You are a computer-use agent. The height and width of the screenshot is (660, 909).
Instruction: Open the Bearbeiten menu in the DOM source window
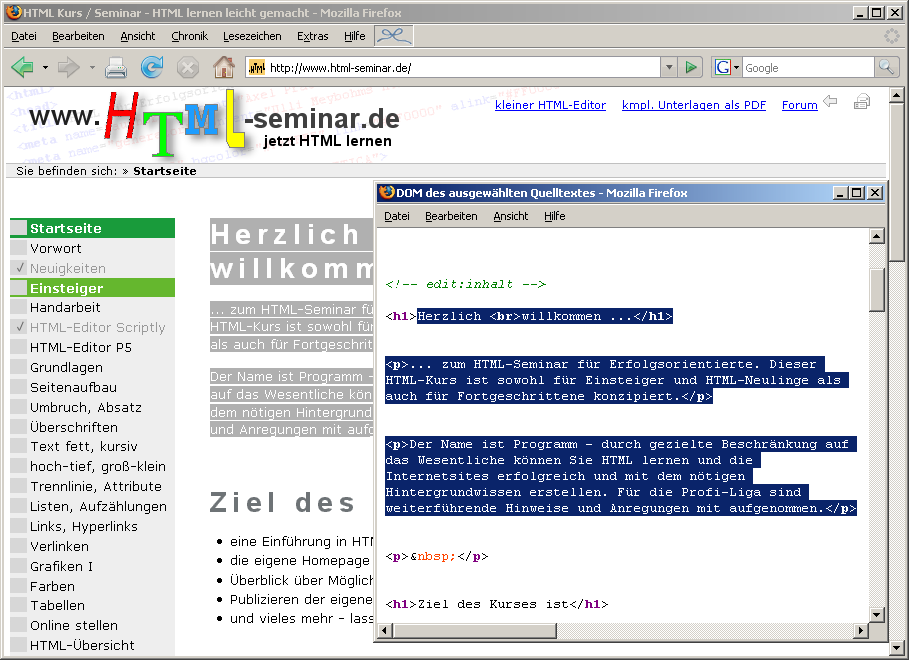point(451,216)
